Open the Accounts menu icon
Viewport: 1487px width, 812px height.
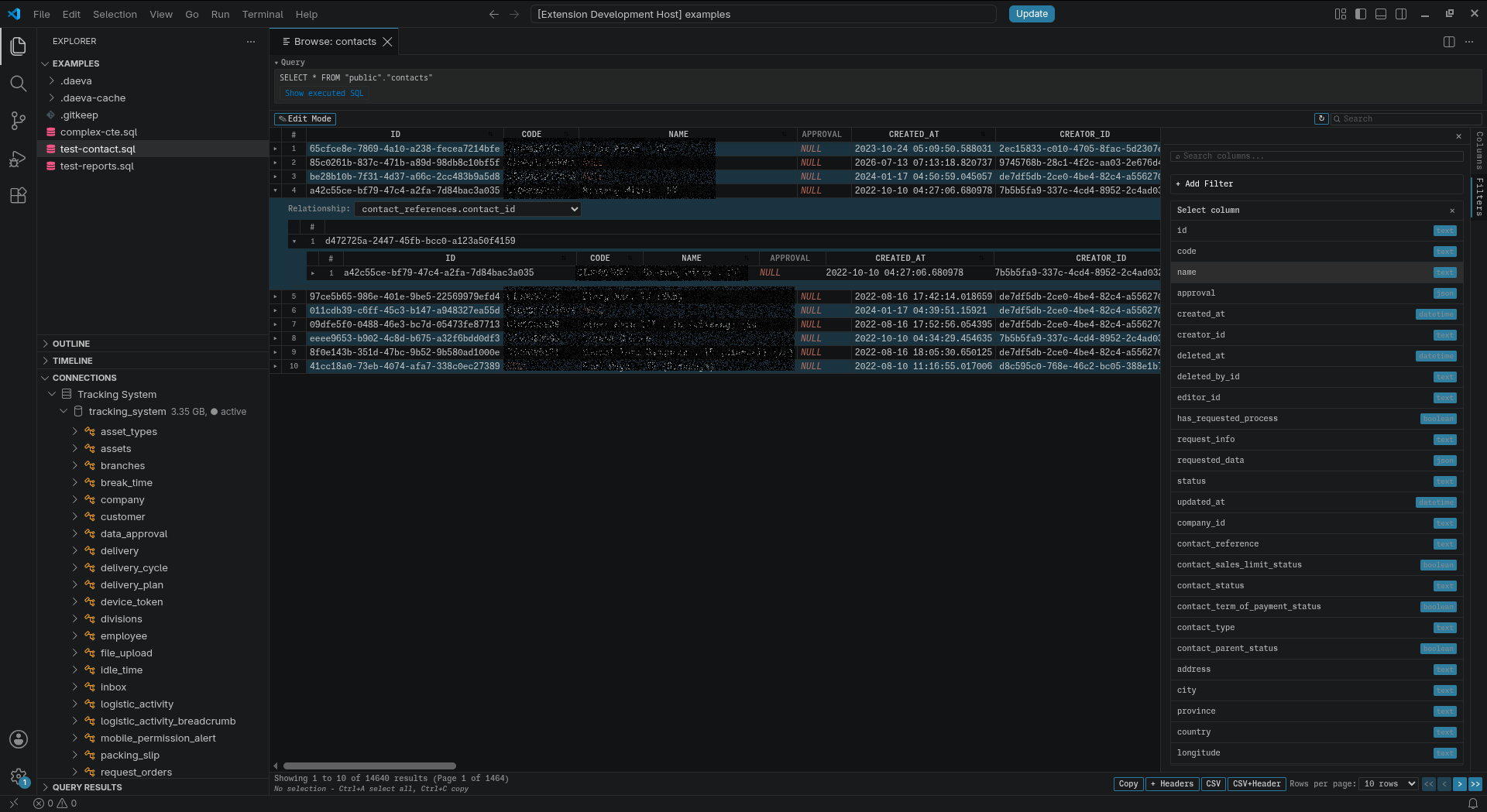pos(19,739)
